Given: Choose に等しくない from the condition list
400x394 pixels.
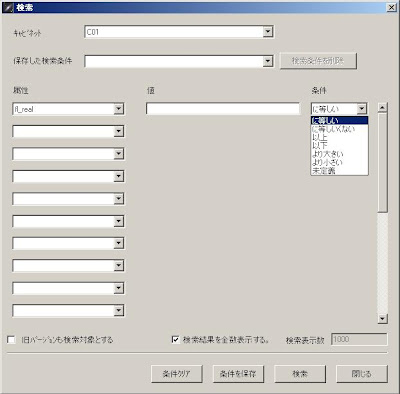Looking at the screenshot, I should click(x=339, y=129).
